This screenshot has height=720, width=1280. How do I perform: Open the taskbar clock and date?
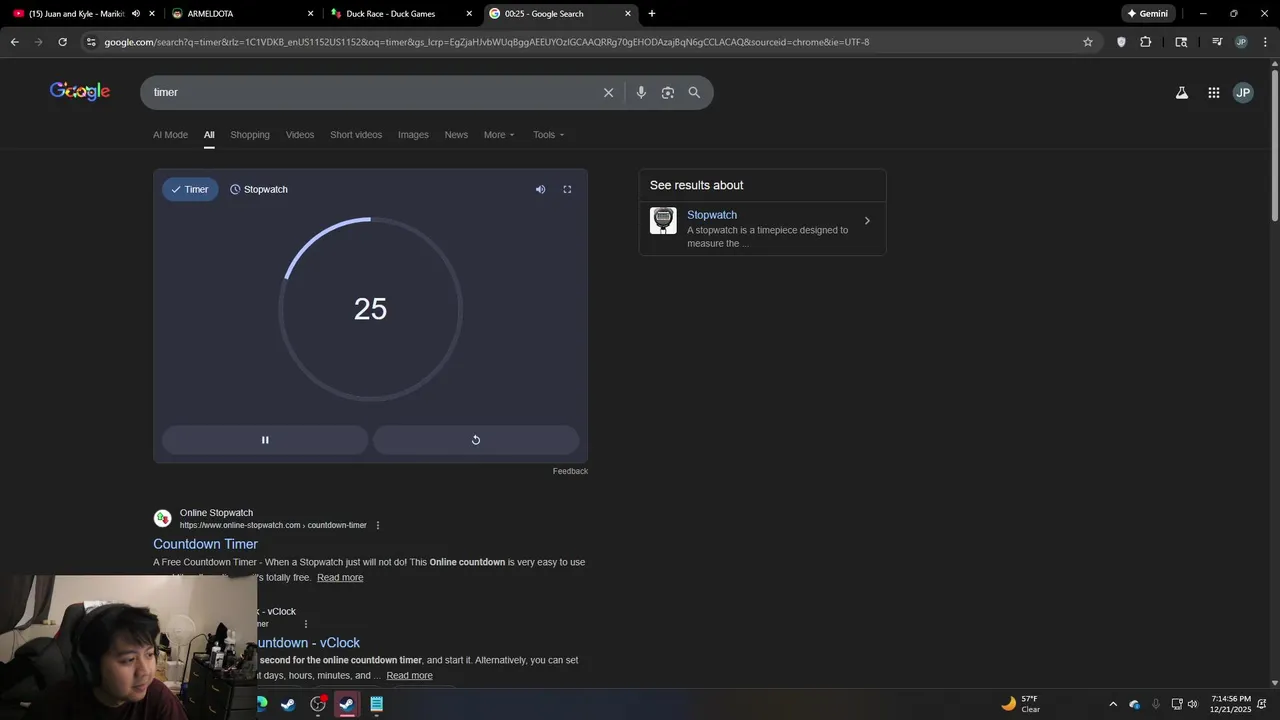pyautogui.click(x=1230, y=704)
